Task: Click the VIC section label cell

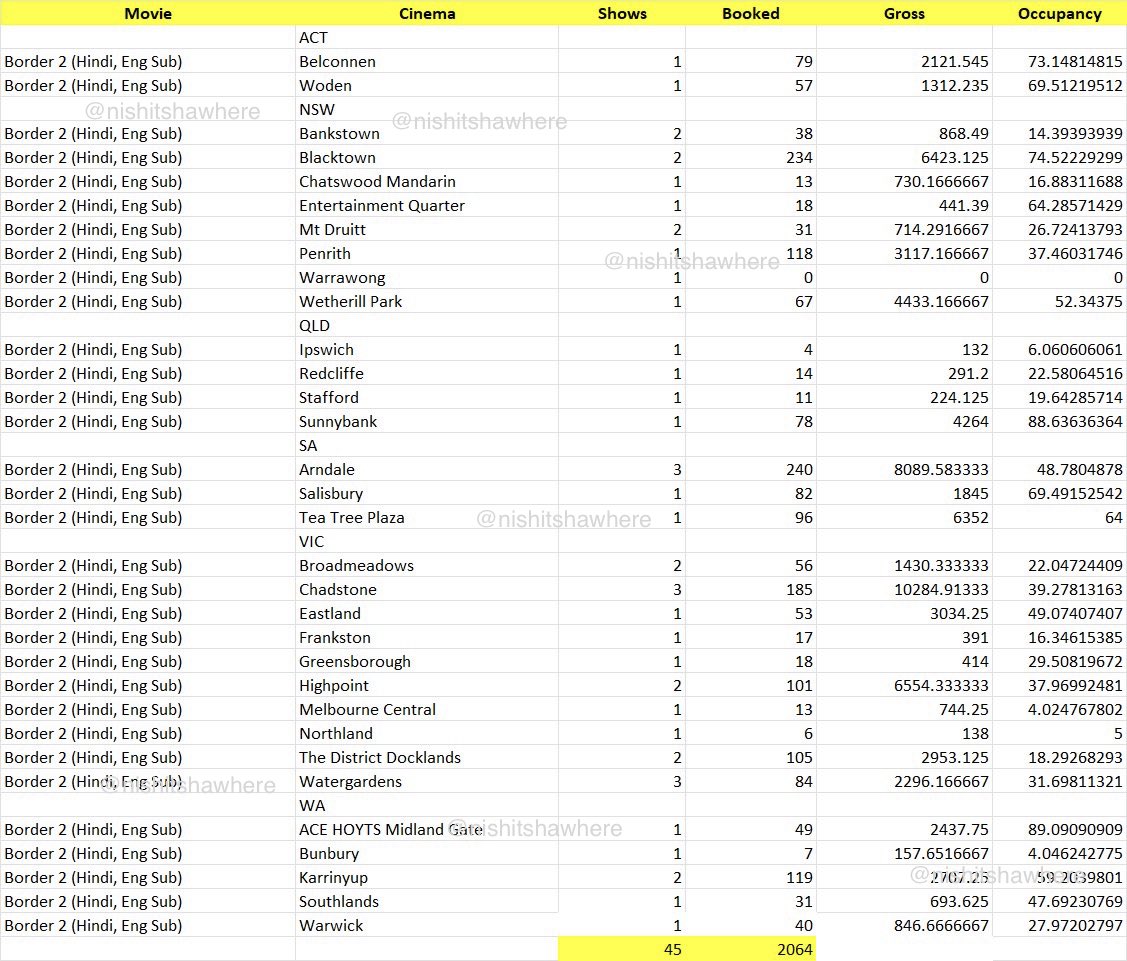Action: click(x=311, y=541)
